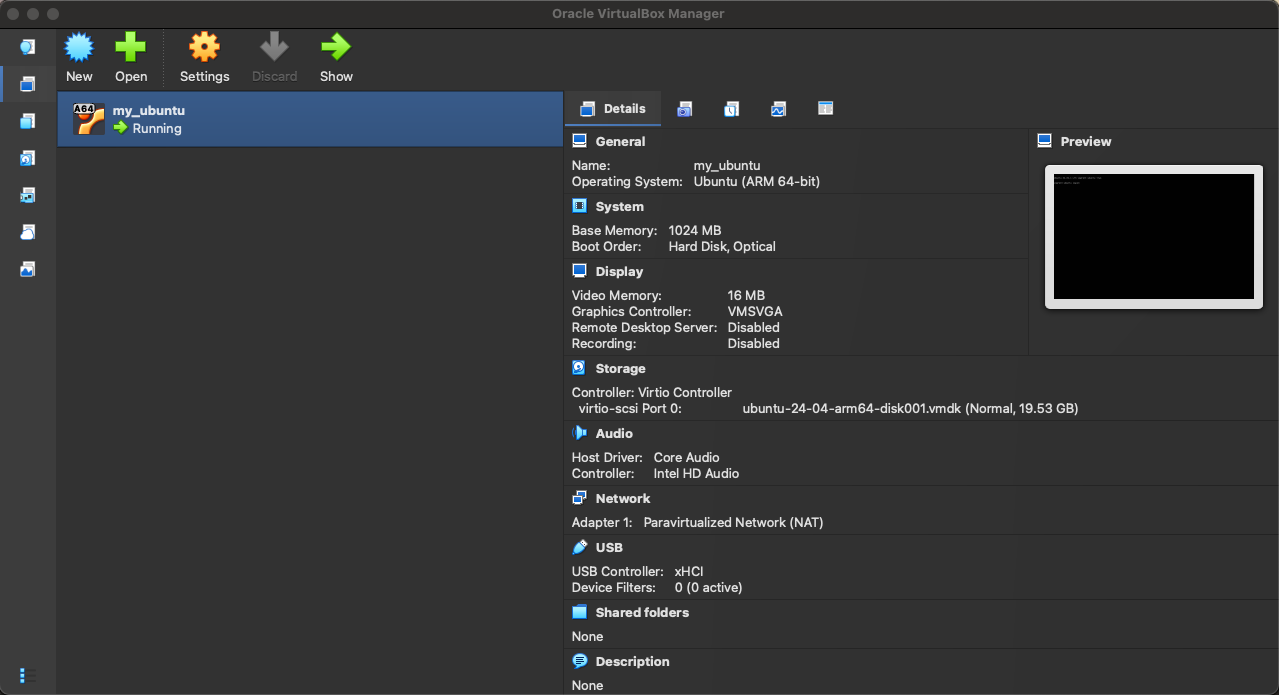Click the sidebar menu icon at bottom-left

(28, 676)
